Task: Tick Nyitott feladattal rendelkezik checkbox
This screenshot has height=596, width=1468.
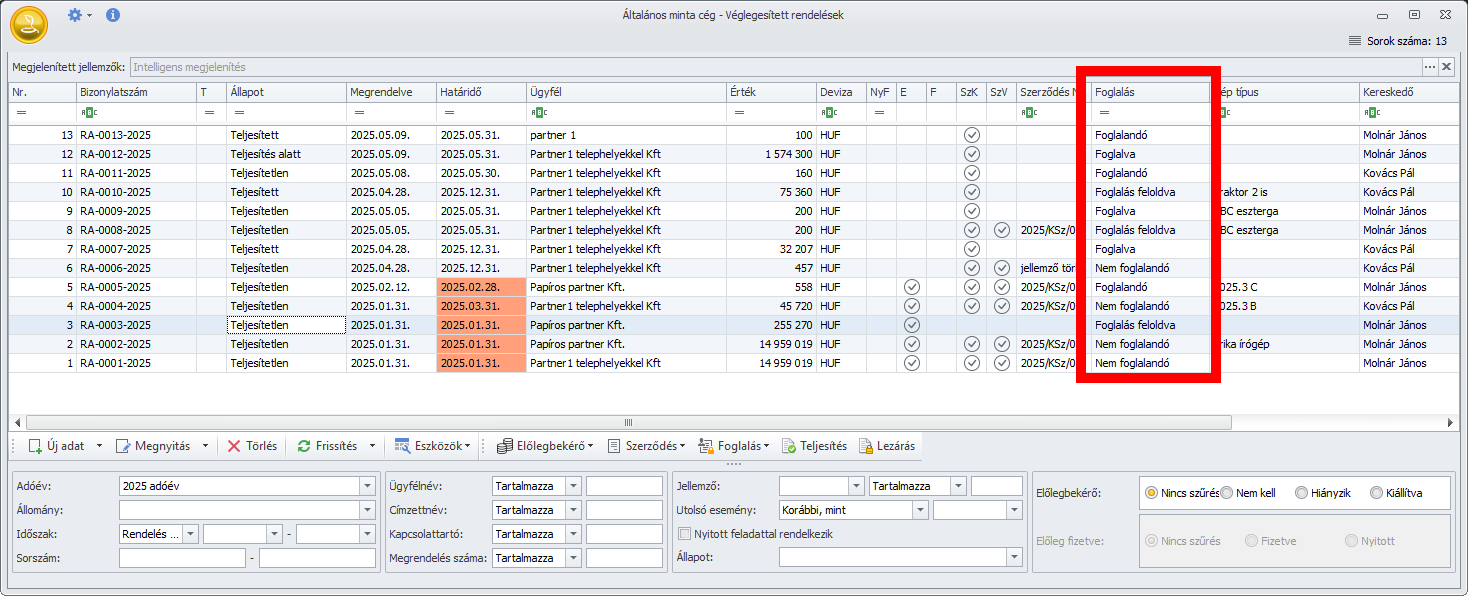Action: pyautogui.click(x=685, y=534)
